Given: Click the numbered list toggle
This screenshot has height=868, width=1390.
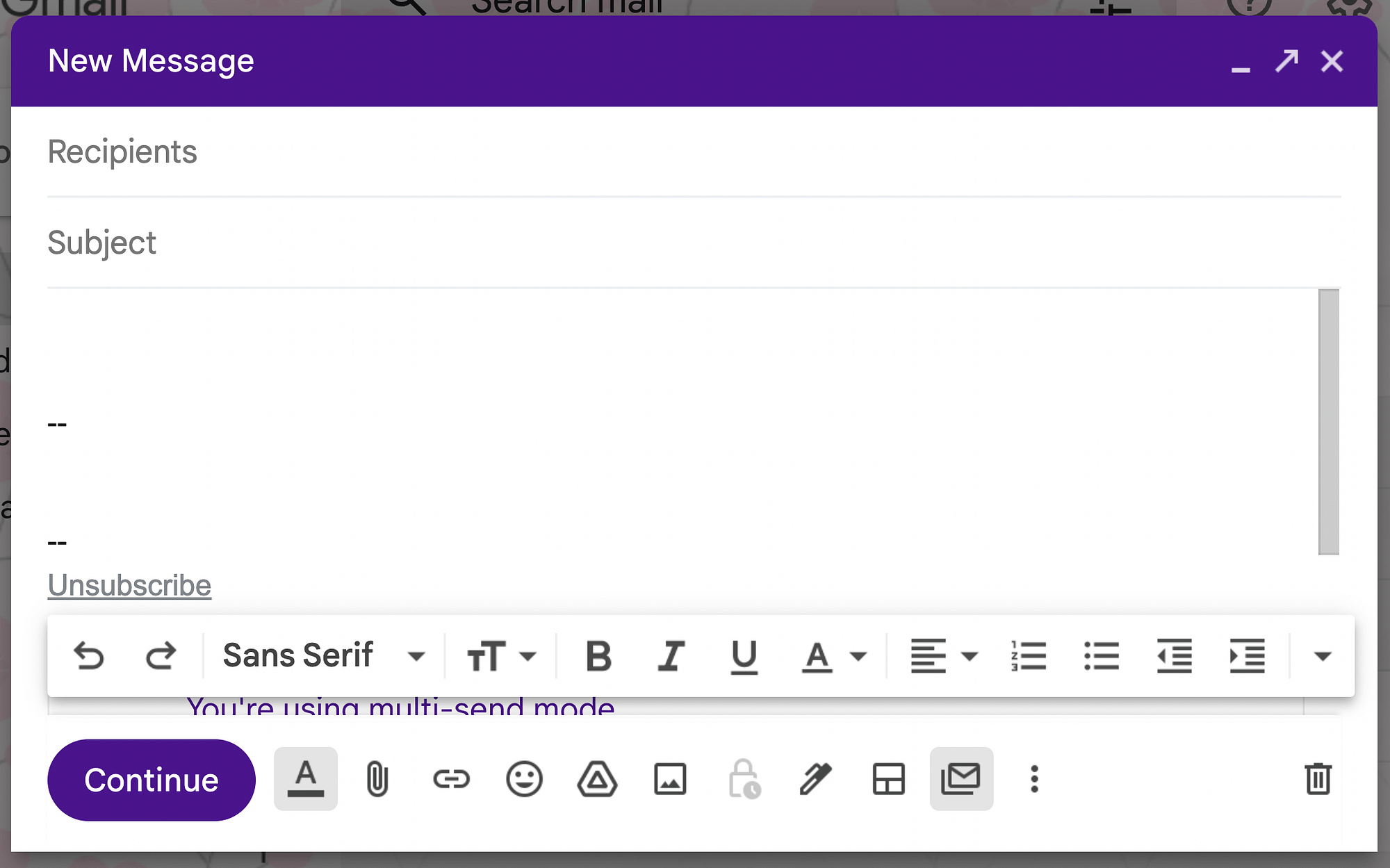Looking at the screenshot, I should (x=1029, y=656).
